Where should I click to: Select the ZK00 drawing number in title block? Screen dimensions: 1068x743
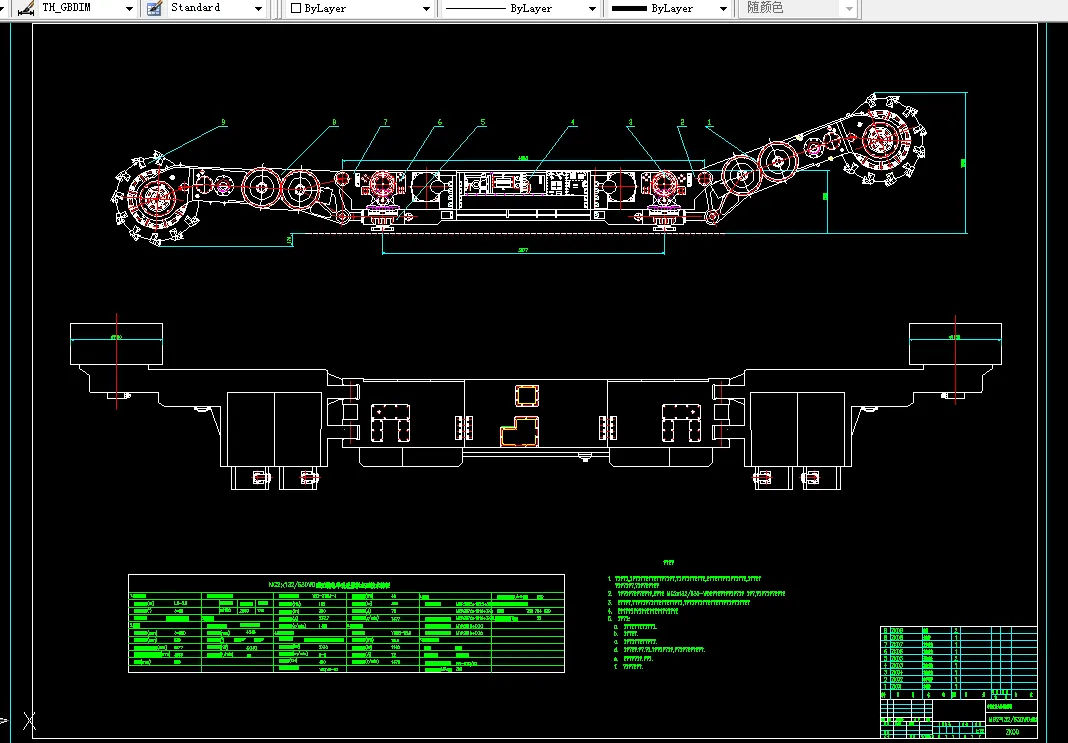(1012, 732)
